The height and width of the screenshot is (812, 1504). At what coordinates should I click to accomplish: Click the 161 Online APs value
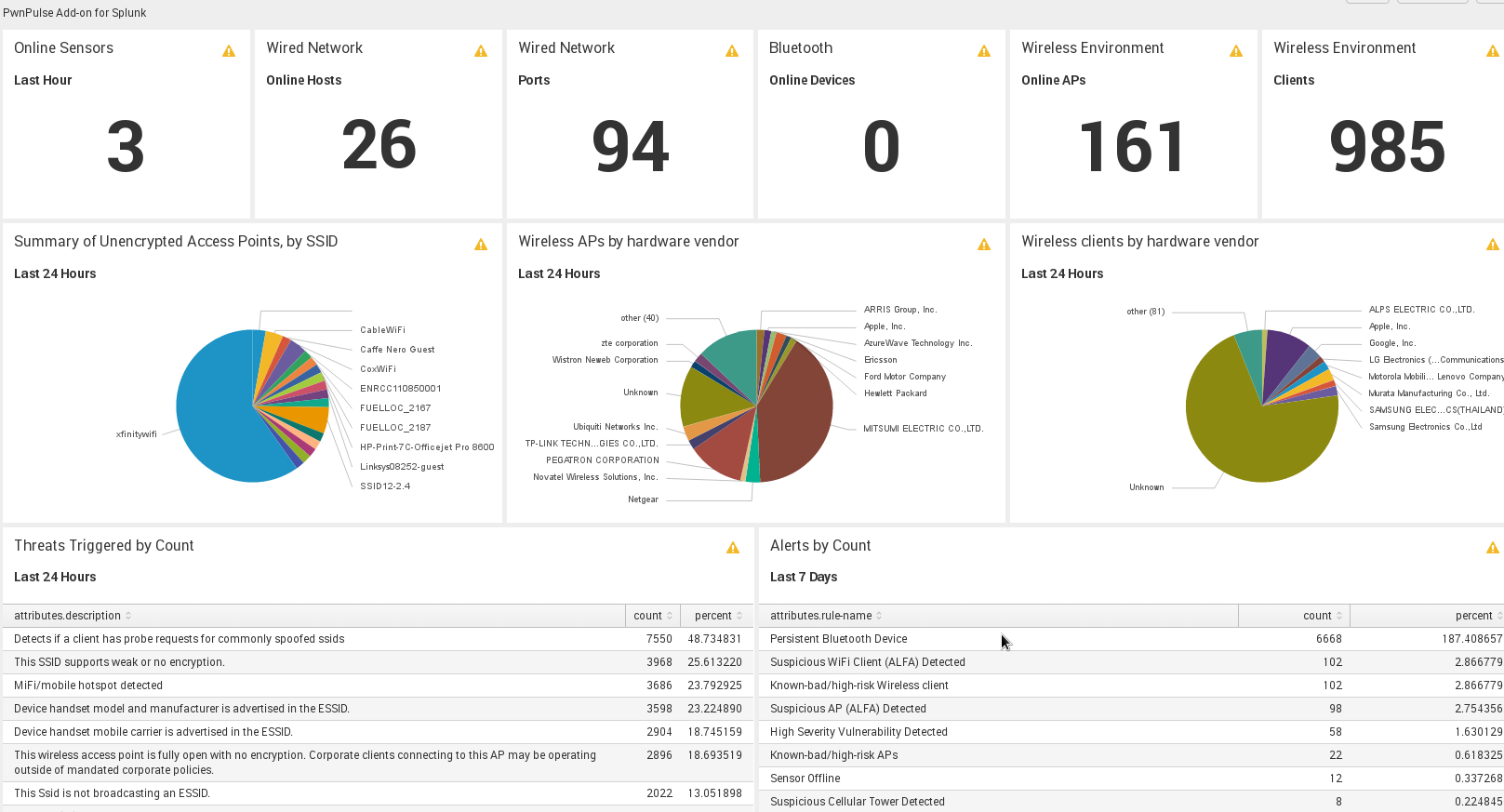tap(1132, 147)
